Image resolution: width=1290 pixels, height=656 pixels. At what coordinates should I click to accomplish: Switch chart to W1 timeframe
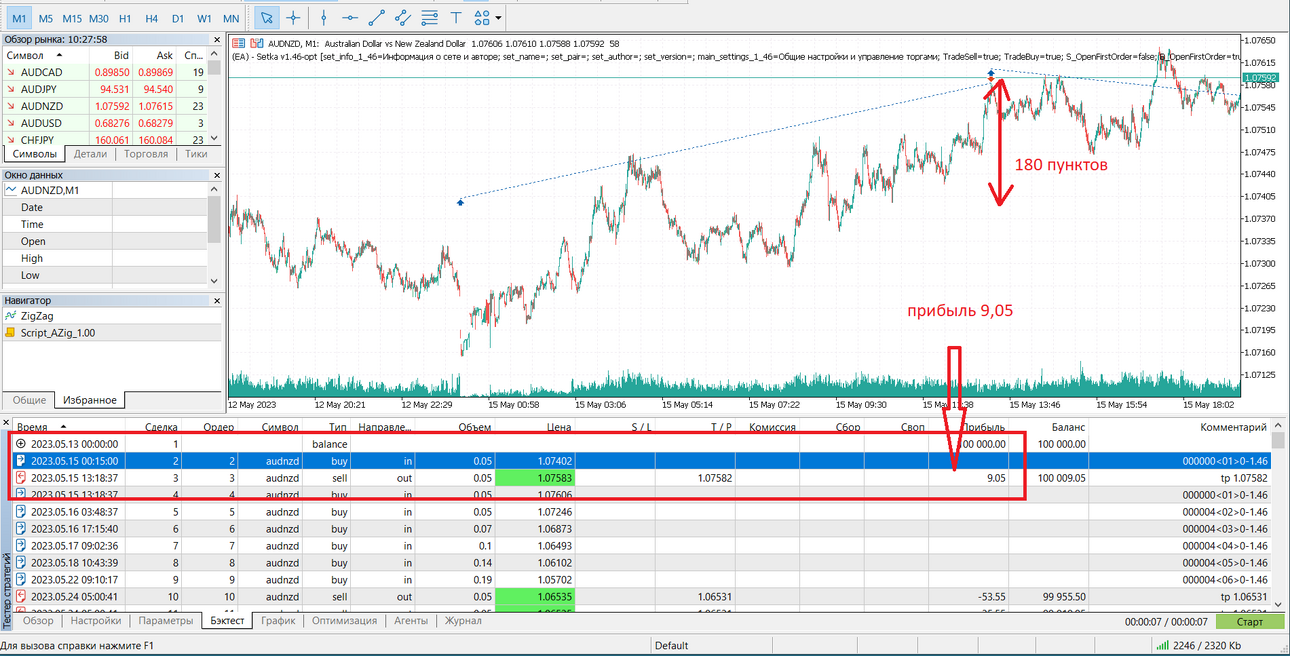pos(204,18)
